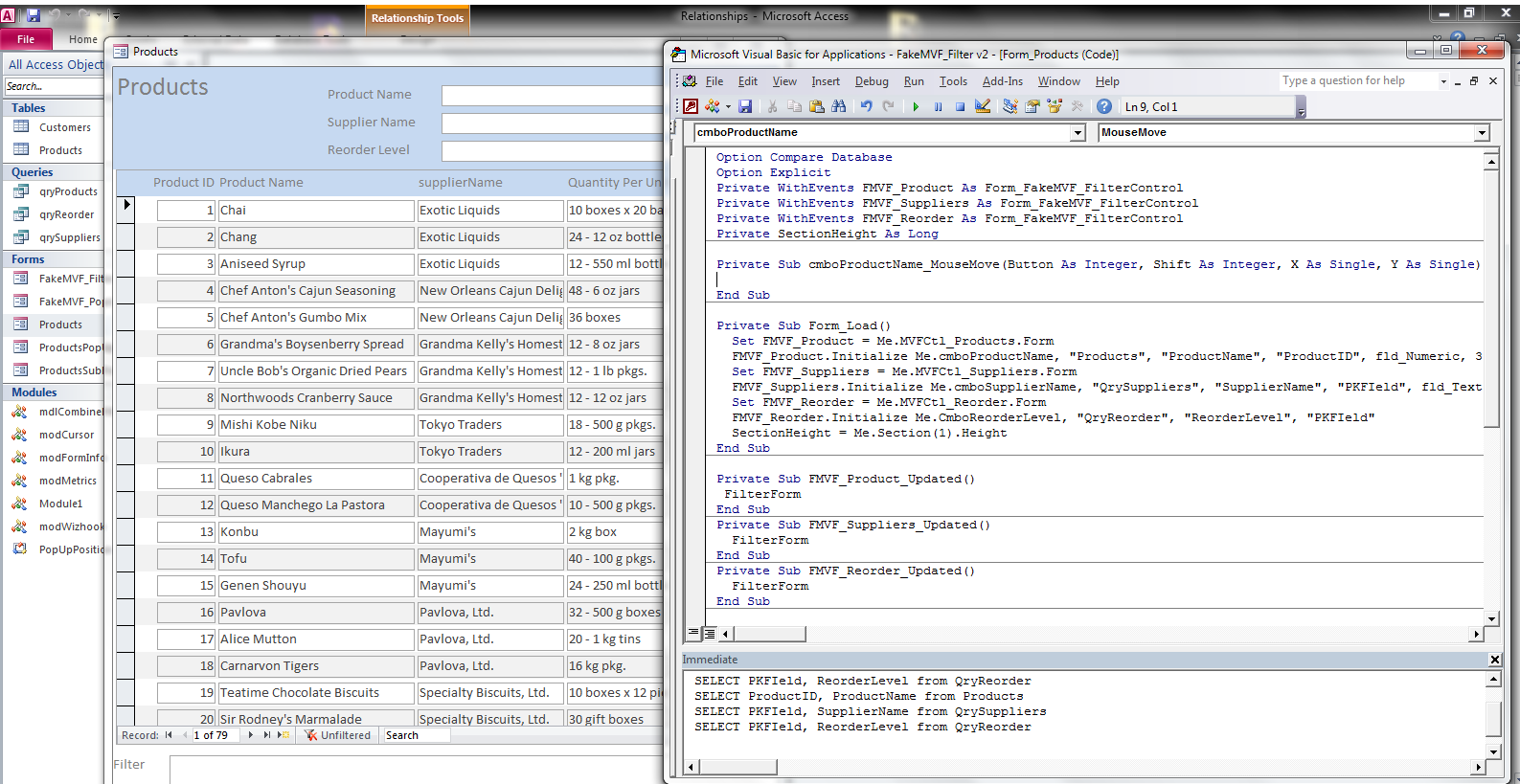The width and height of the screenshot is (1520, 784).
Task: Click blue Help question mark icon
Action: click(x=1104, y=106)
